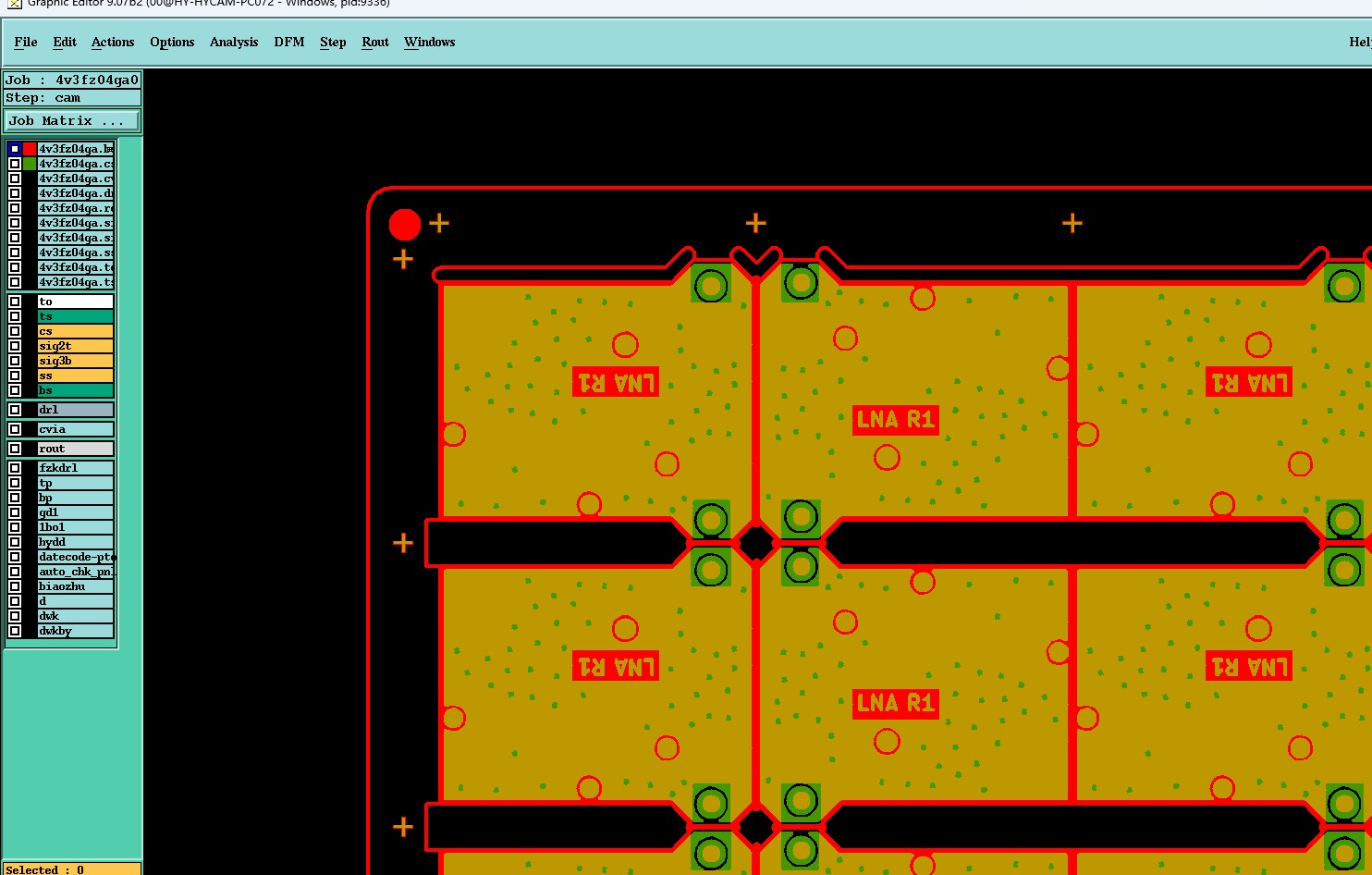Select the layer name hydd
Image resolution: width=1372 pixels, height=875 pixels.
coord(76,542)
